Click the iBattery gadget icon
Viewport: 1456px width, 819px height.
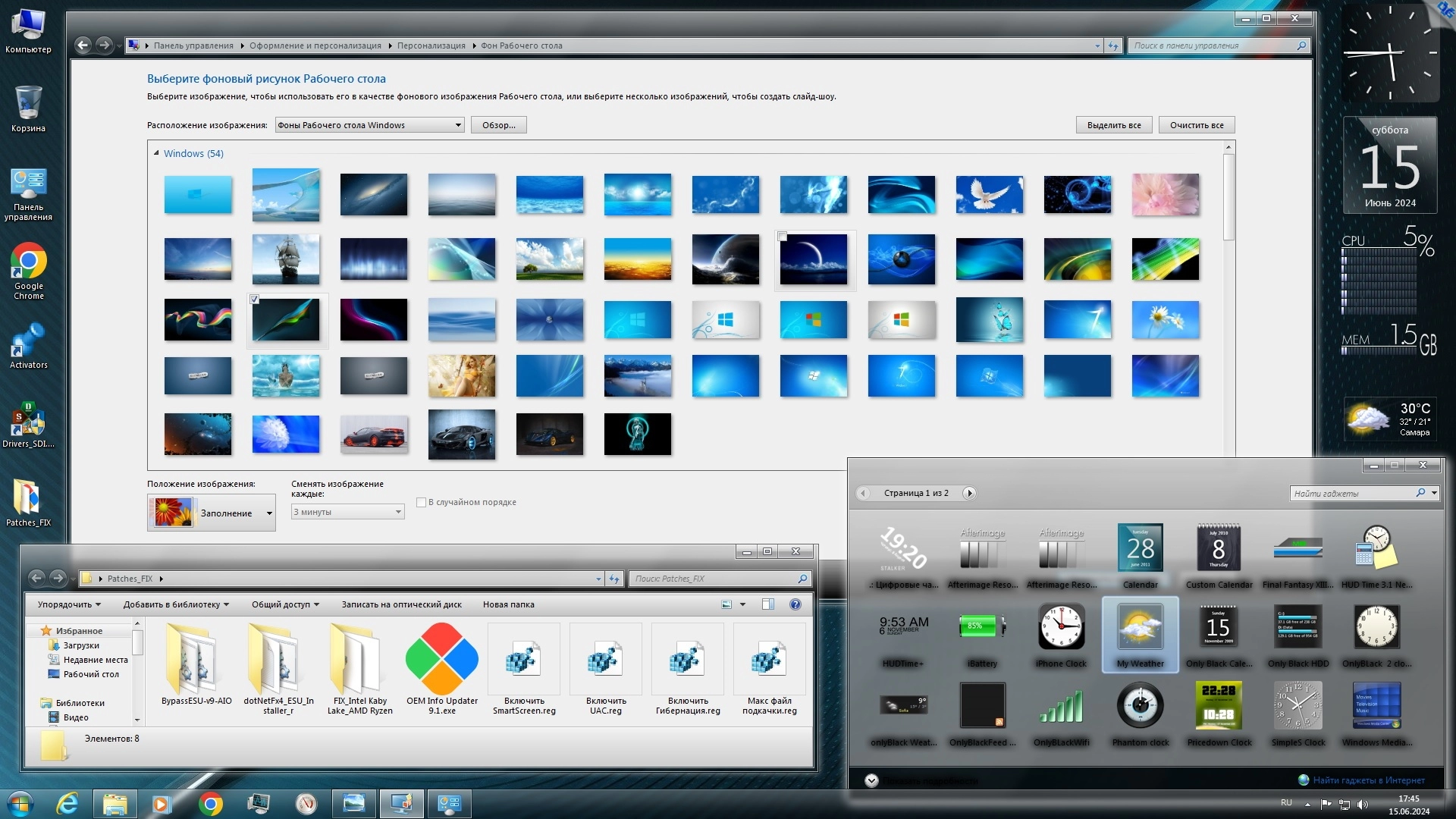click(x=981, y=626)
